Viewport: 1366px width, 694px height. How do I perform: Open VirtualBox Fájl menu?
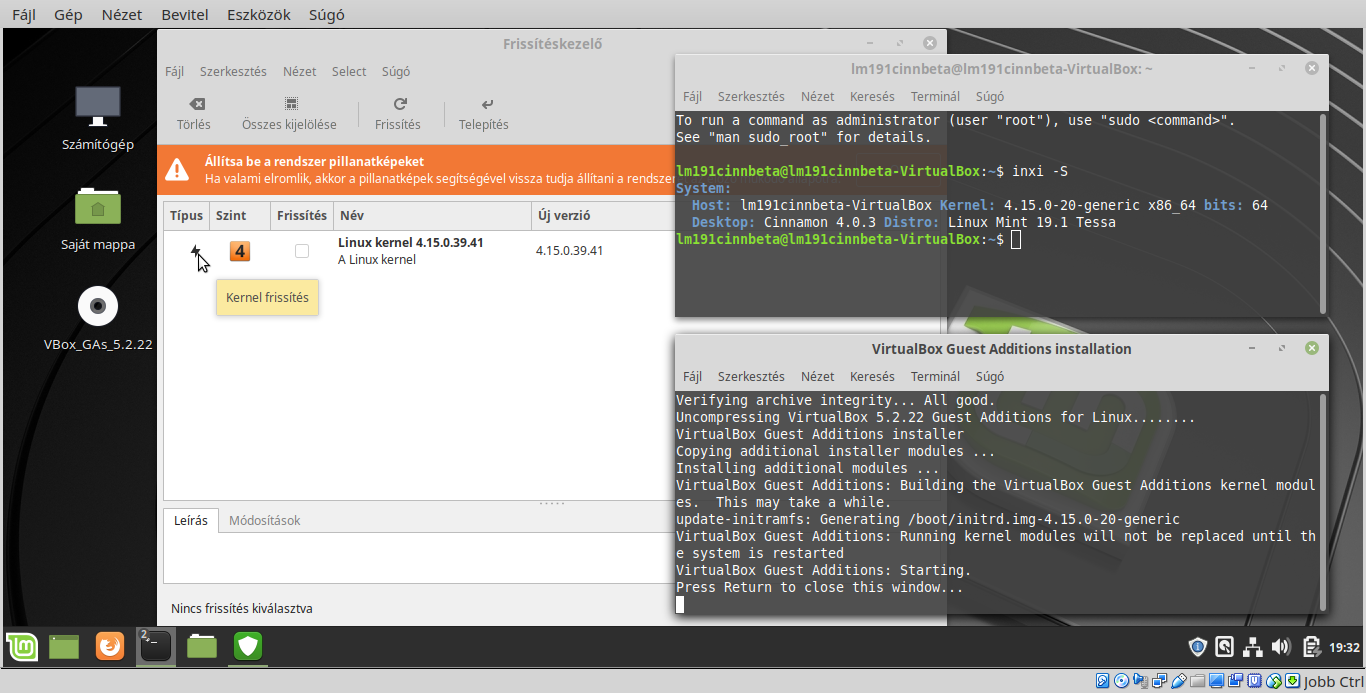[23, 15]
